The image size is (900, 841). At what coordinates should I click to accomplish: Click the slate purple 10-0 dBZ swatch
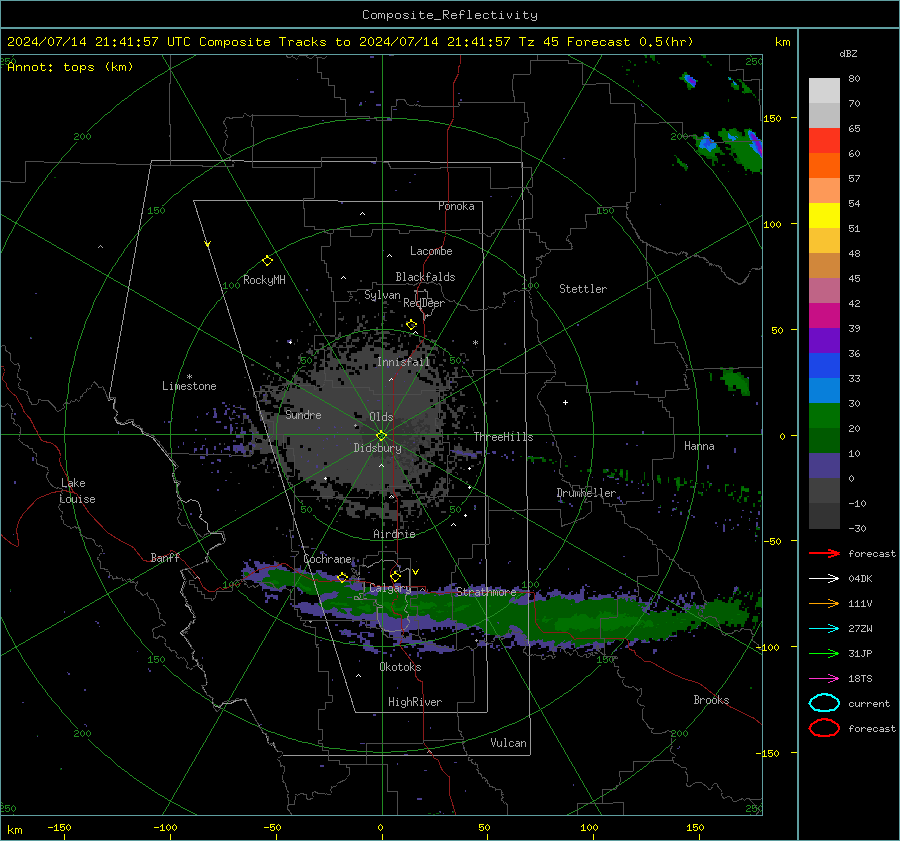[824, 466]
